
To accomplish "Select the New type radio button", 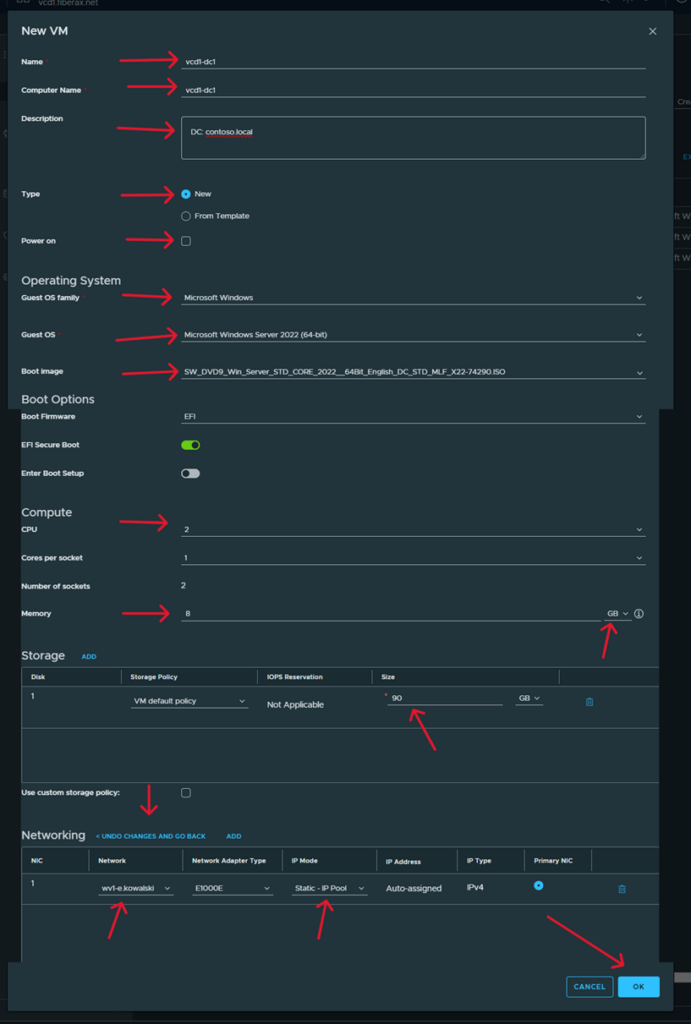I will (x=186, y=194).
